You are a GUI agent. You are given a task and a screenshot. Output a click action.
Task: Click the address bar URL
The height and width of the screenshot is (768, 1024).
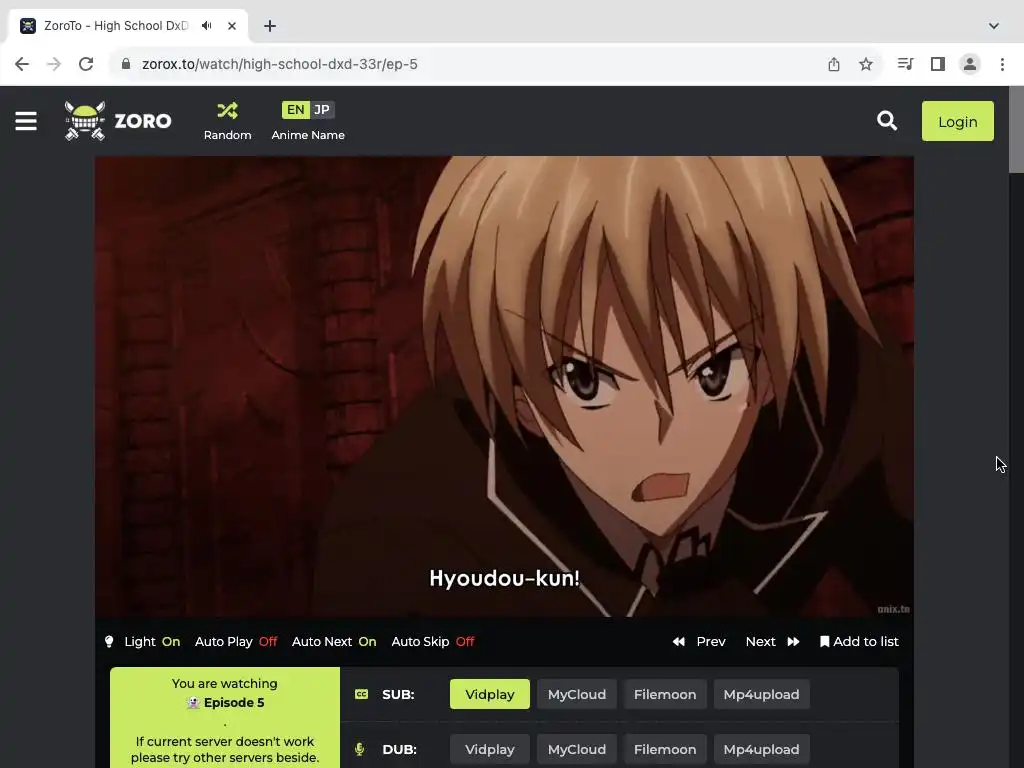280,64
